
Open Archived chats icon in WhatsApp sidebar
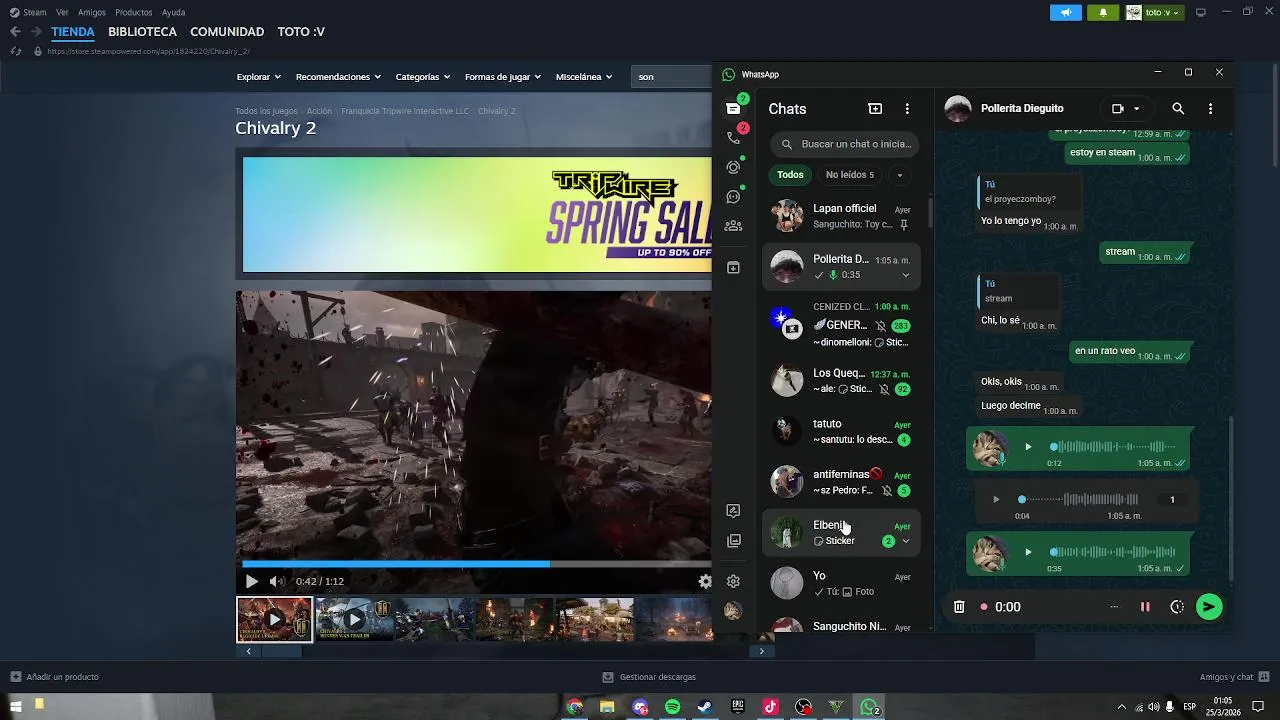733,268
